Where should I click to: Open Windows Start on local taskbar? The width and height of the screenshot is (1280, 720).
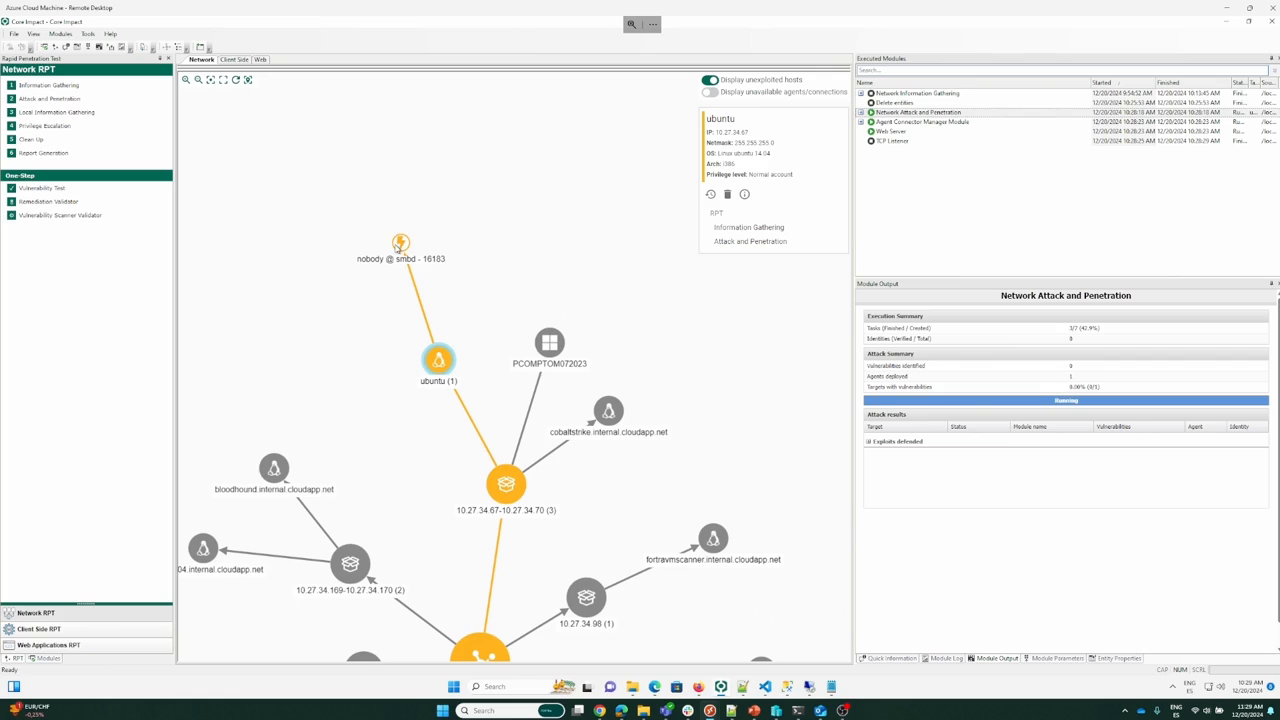click(x=442, y=710)
